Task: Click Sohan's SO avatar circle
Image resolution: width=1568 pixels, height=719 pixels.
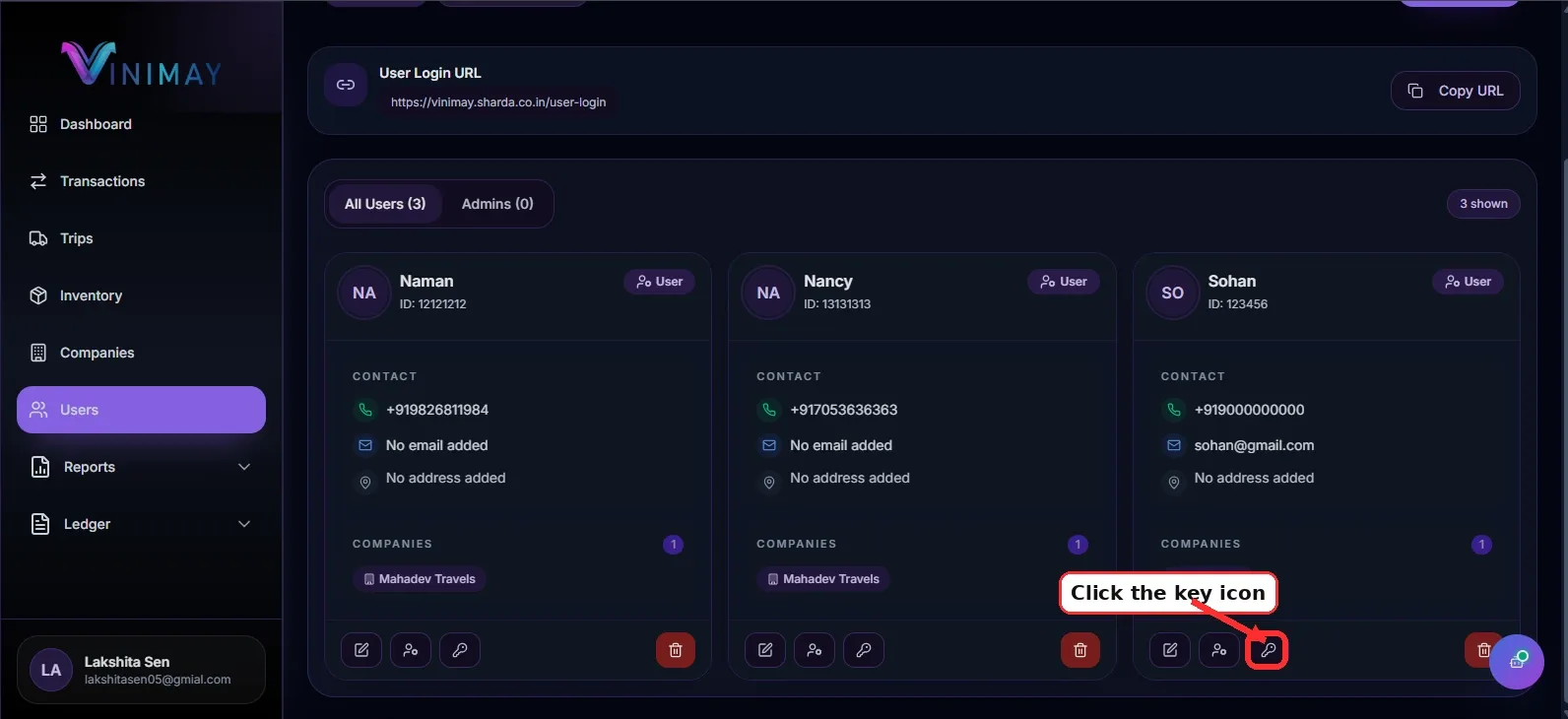Action: tap(1172, 293)
